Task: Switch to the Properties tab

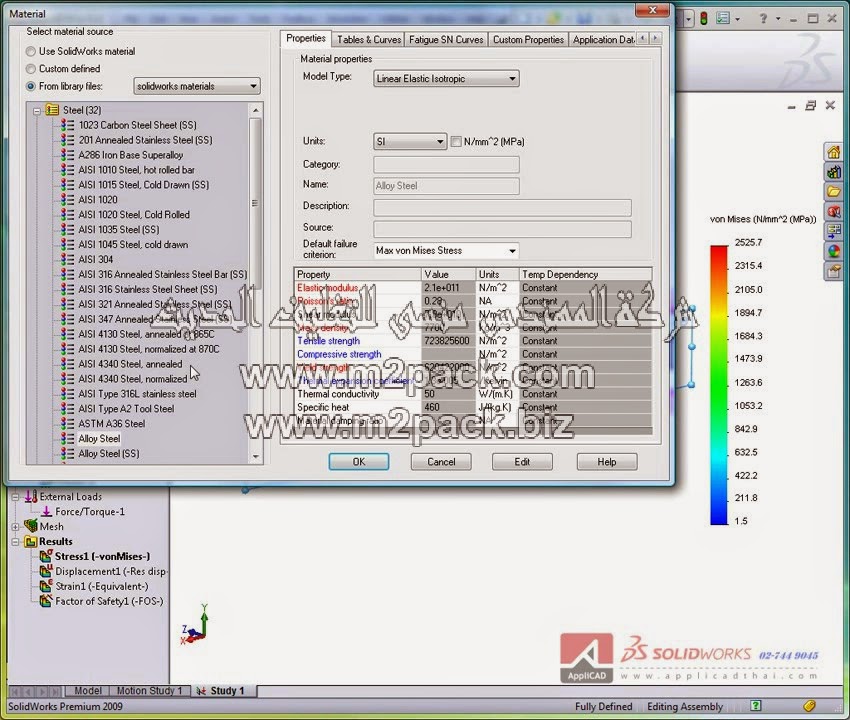Action: coord(306,38)
